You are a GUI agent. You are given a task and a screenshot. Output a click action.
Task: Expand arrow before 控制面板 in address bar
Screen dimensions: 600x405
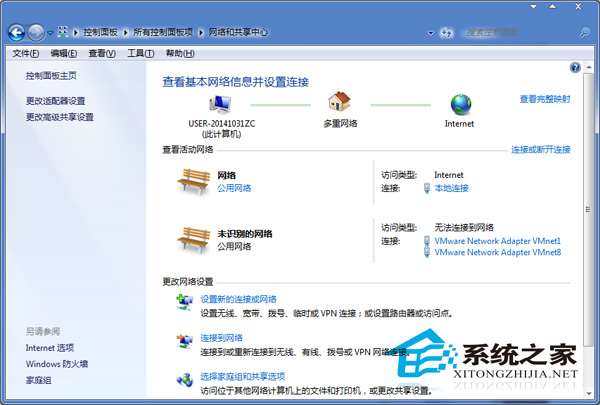[x=76, y=33]
